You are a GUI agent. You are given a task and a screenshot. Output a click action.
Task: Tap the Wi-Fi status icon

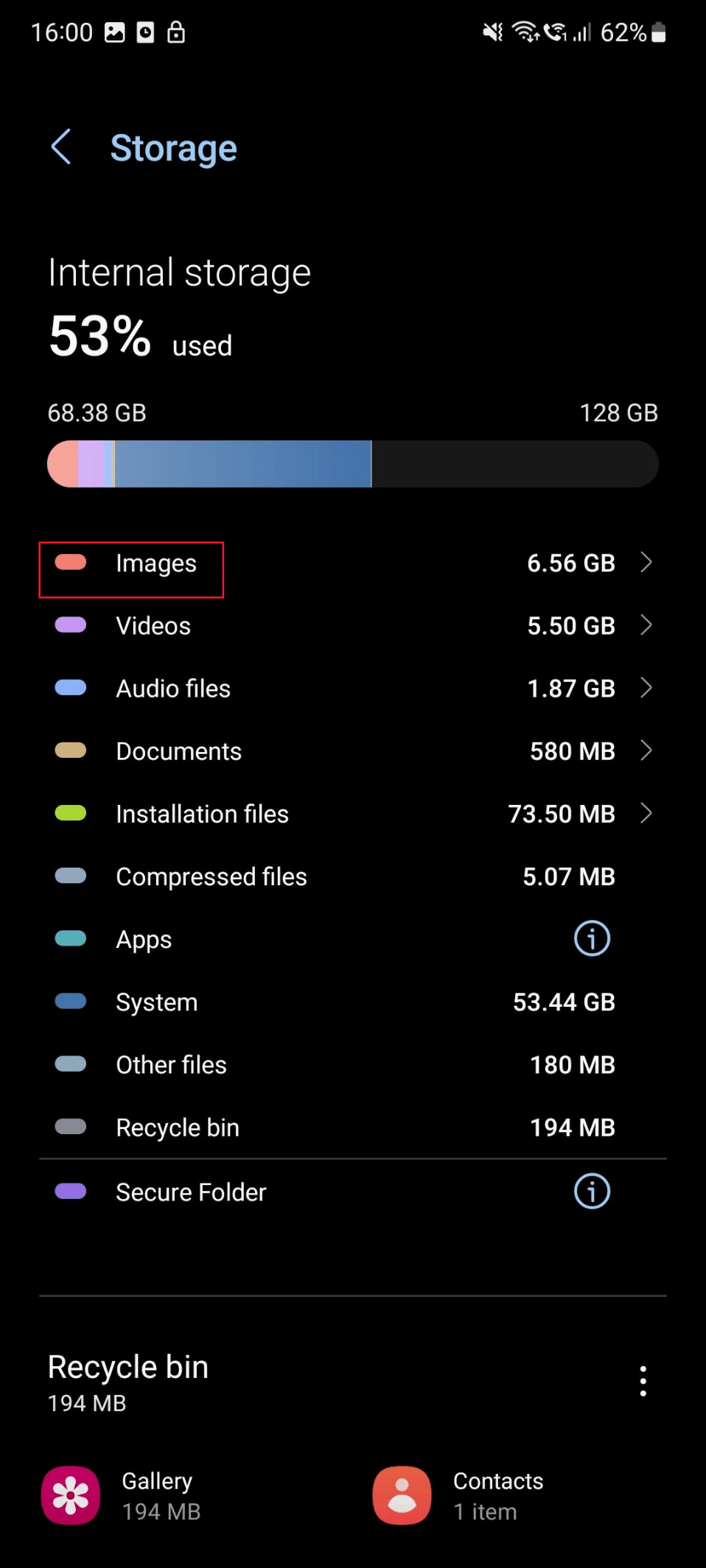[525, 32]
